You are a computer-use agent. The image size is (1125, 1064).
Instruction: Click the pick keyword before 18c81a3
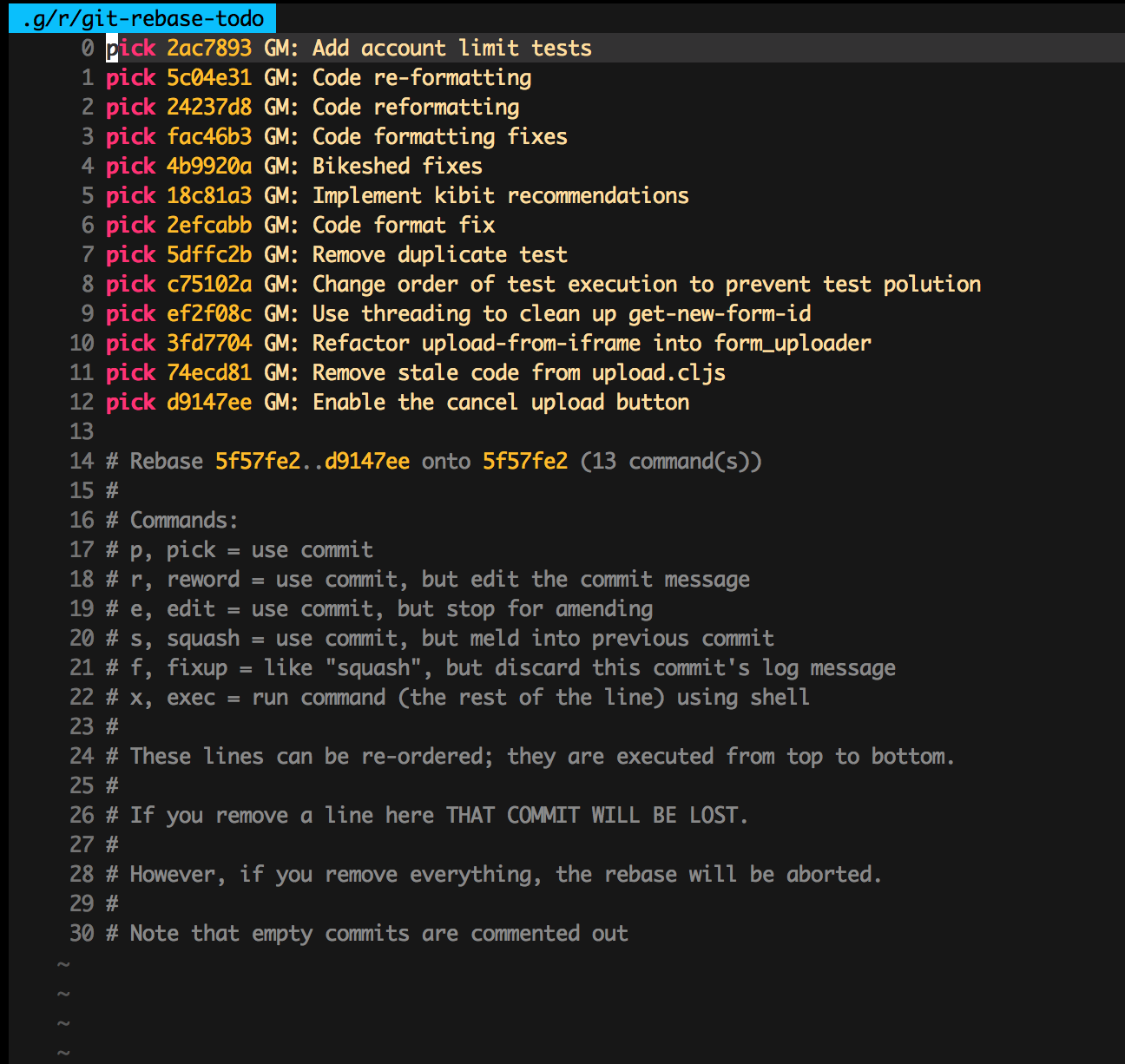[130, 196]
